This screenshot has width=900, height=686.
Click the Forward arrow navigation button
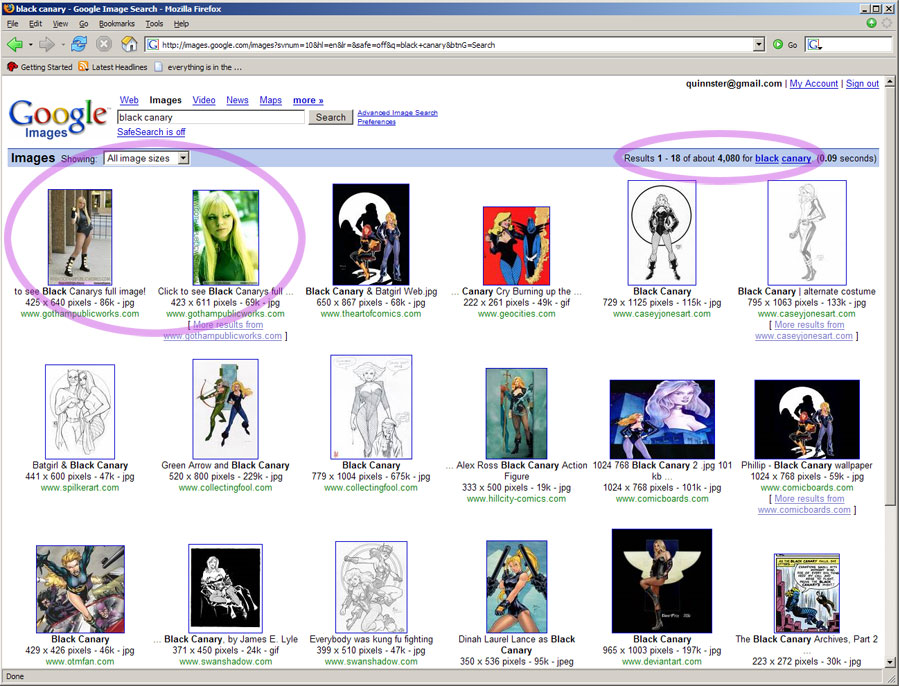pyautogui.click(x=46, y=44)
